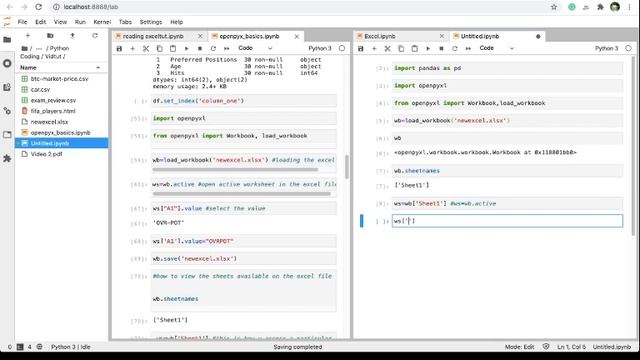The image size is (640, 360).
Task: Click the New Folder icon in file browser
Action: tap(50, 36)
